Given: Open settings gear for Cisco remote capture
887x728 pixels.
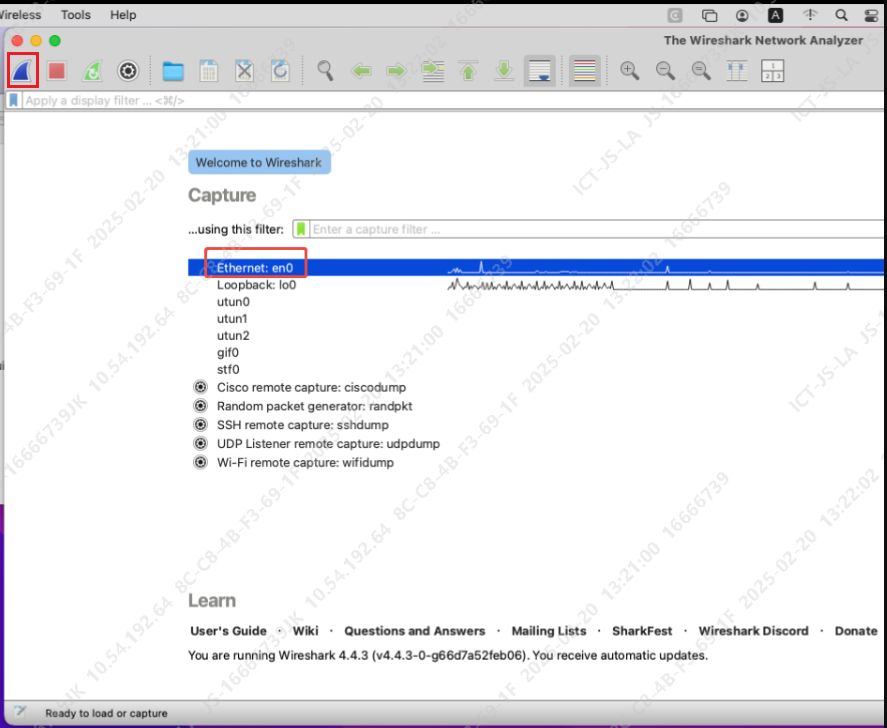Looking at the screenshot, I should pyautogui.click(x=199, y=387).
